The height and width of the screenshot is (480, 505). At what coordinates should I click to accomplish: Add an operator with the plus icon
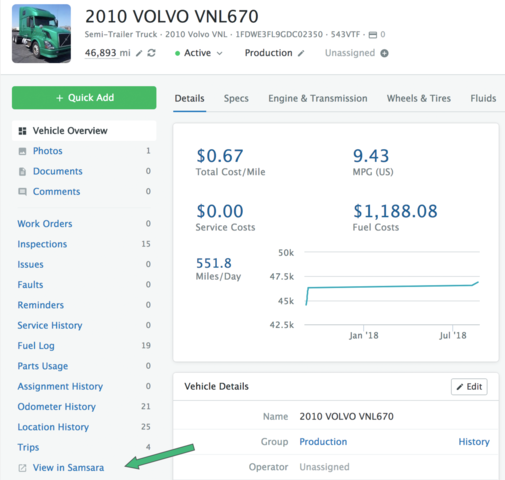pos(384,53)
